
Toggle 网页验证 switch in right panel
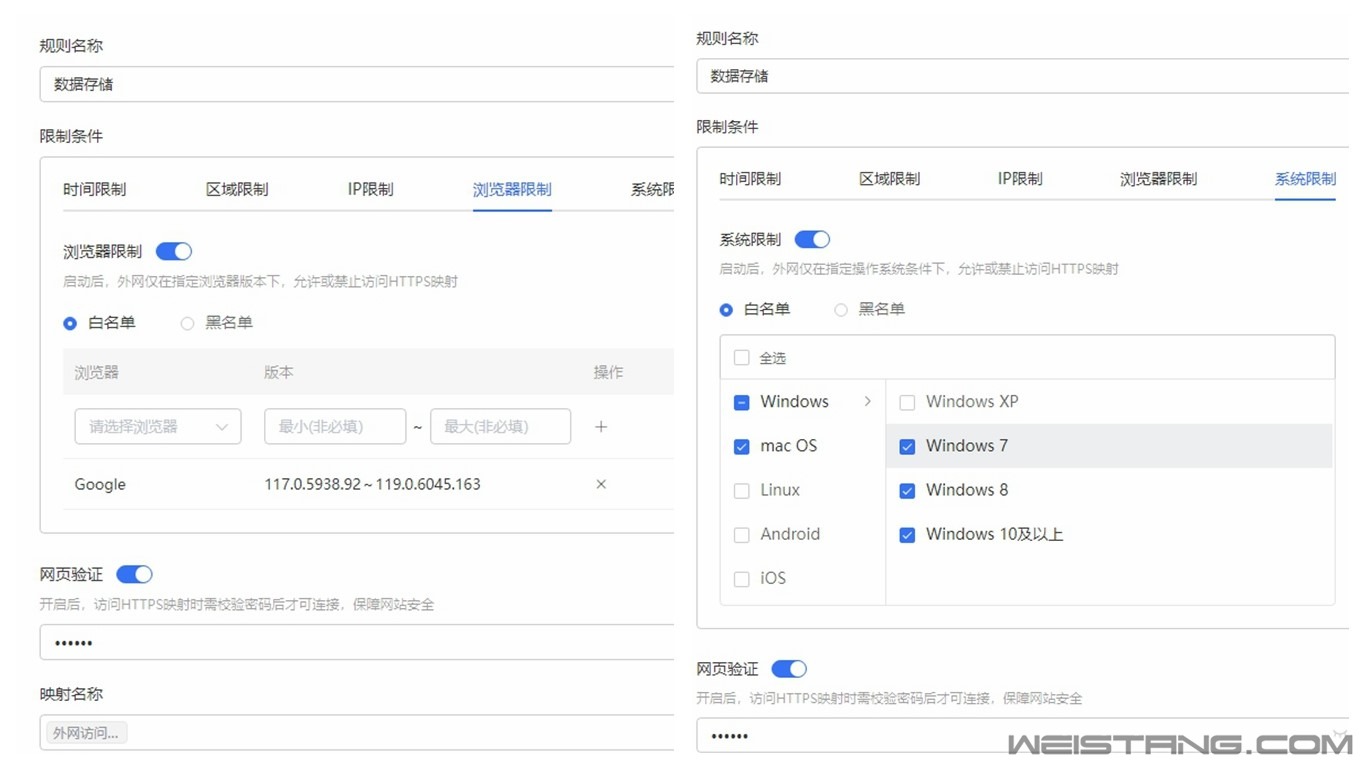[789, 669]
